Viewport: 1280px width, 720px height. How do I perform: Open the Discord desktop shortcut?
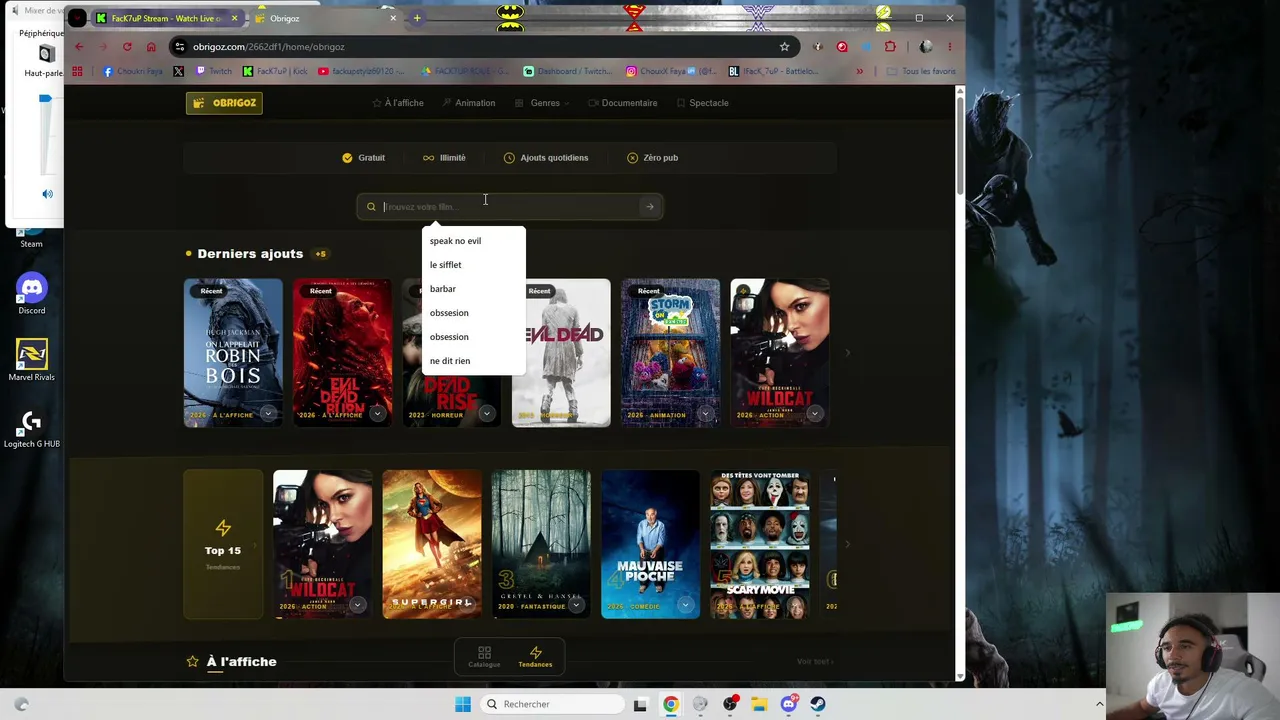coord(31,295)
